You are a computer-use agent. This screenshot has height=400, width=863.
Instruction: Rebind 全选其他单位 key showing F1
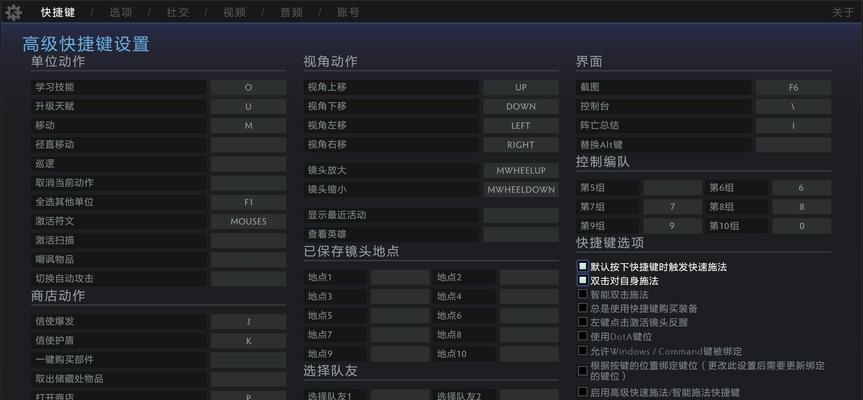click(248, 202)
